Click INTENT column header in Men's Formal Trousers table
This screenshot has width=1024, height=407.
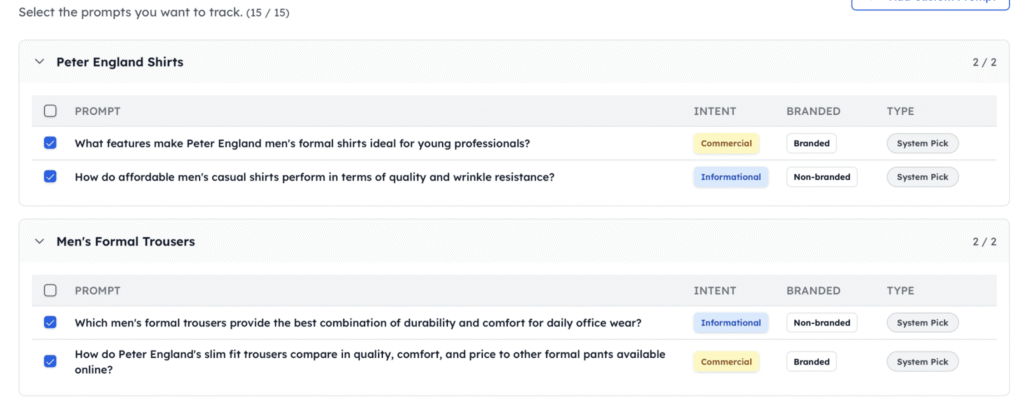[714, 291]
